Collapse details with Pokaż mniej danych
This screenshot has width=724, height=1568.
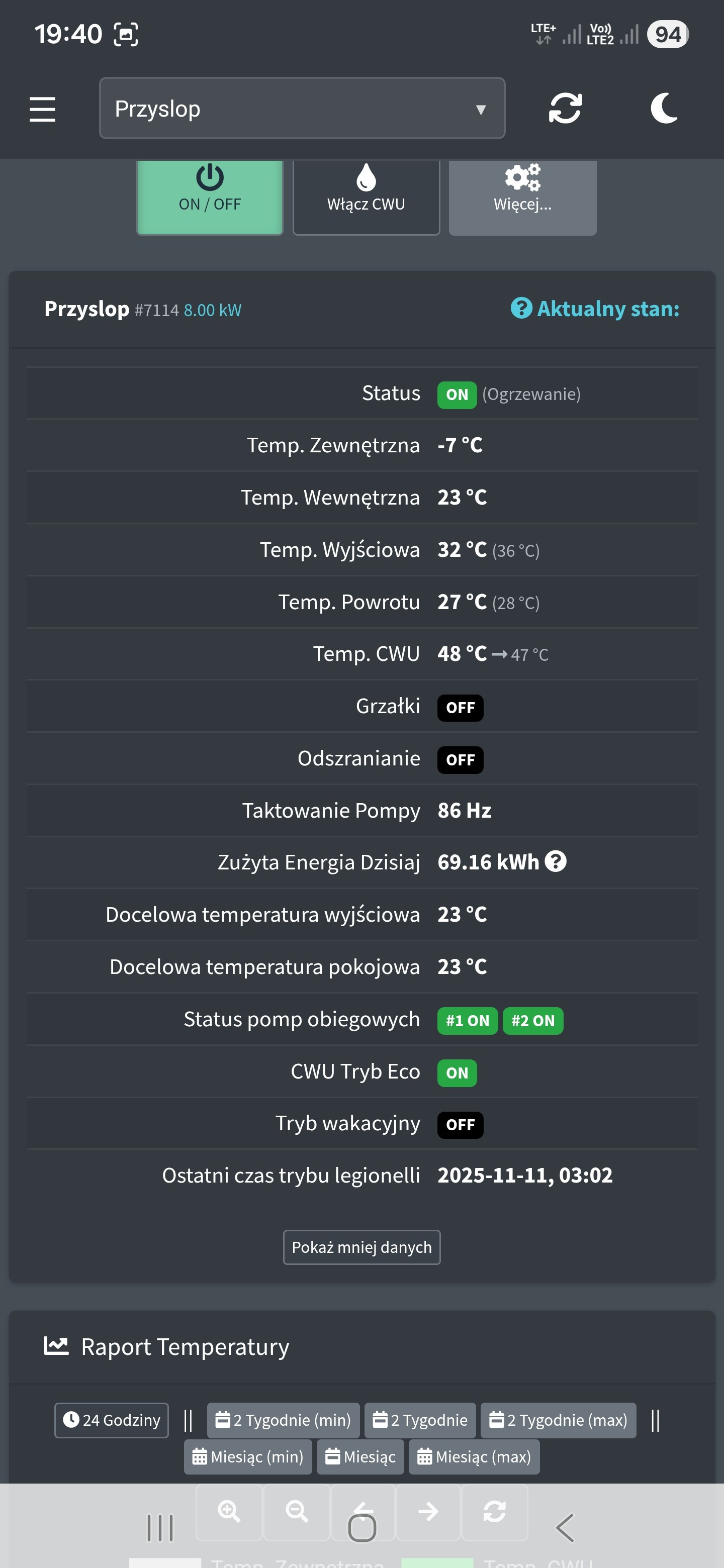[x=361, y=1247]
